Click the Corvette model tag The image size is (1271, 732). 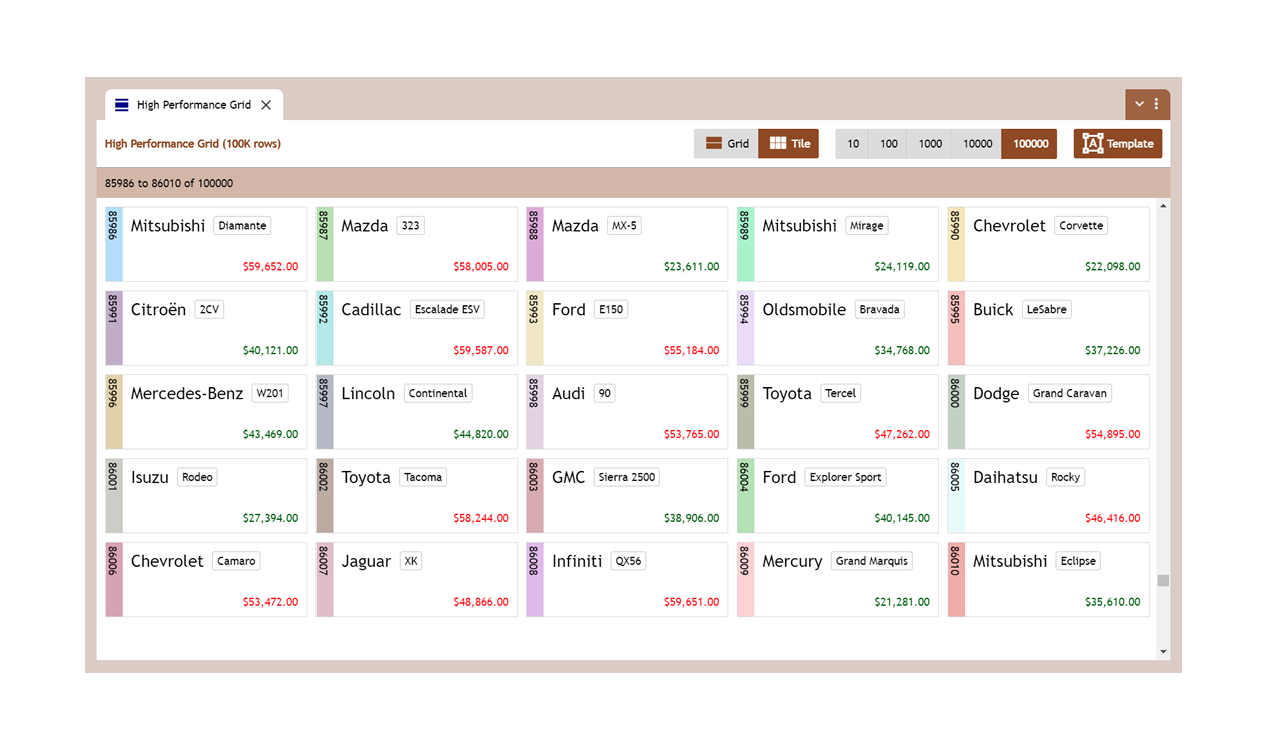(x=1082, y=226)
